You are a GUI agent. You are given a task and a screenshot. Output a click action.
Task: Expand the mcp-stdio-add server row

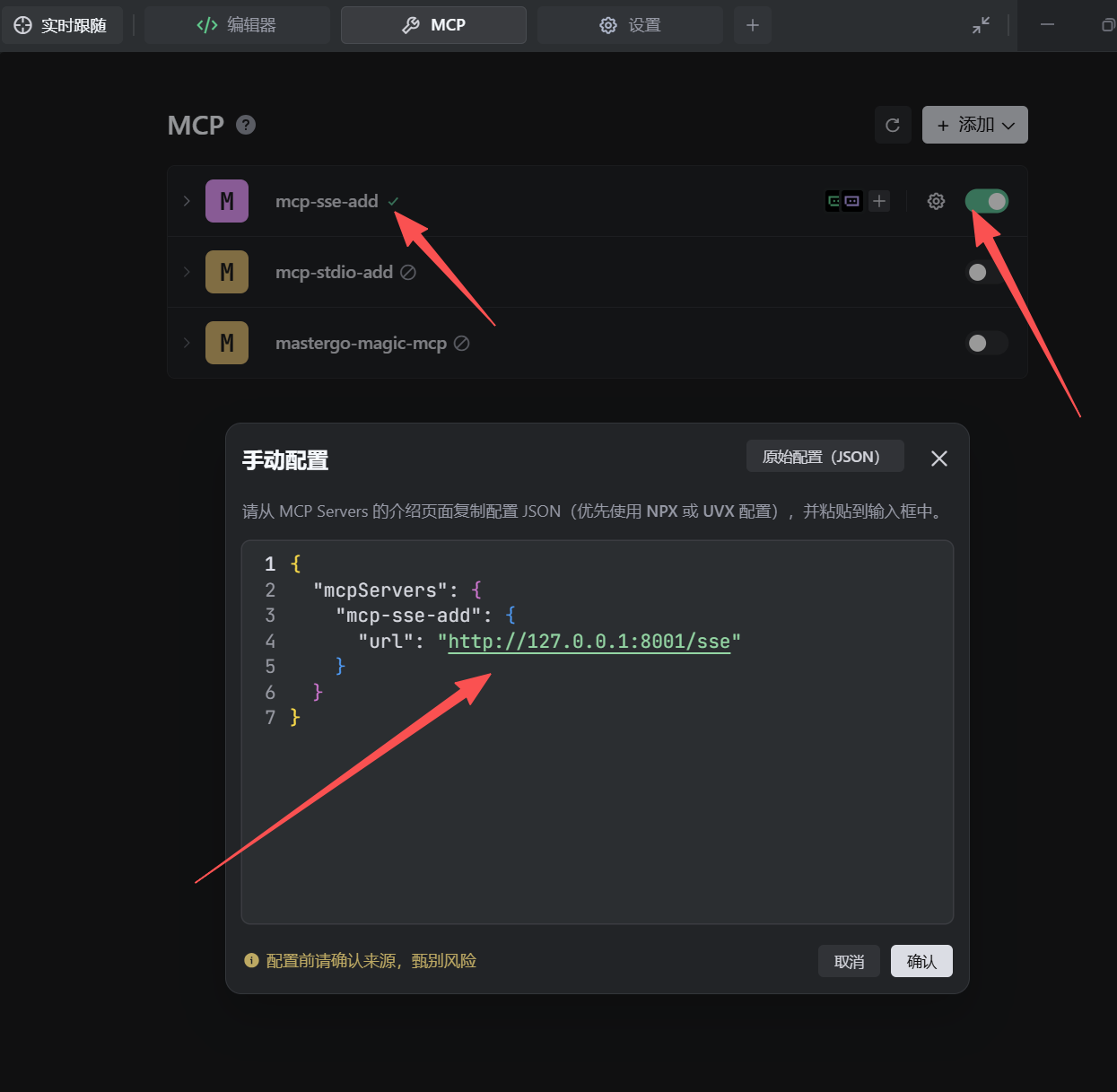pyautogui.click(x=187, y=272)
